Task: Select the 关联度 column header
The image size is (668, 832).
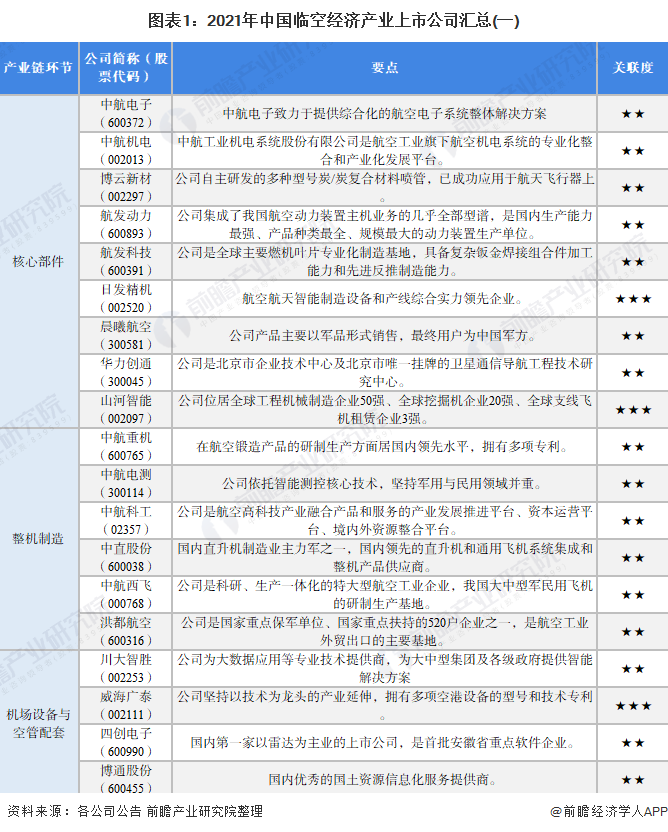Action: [633, 68]
